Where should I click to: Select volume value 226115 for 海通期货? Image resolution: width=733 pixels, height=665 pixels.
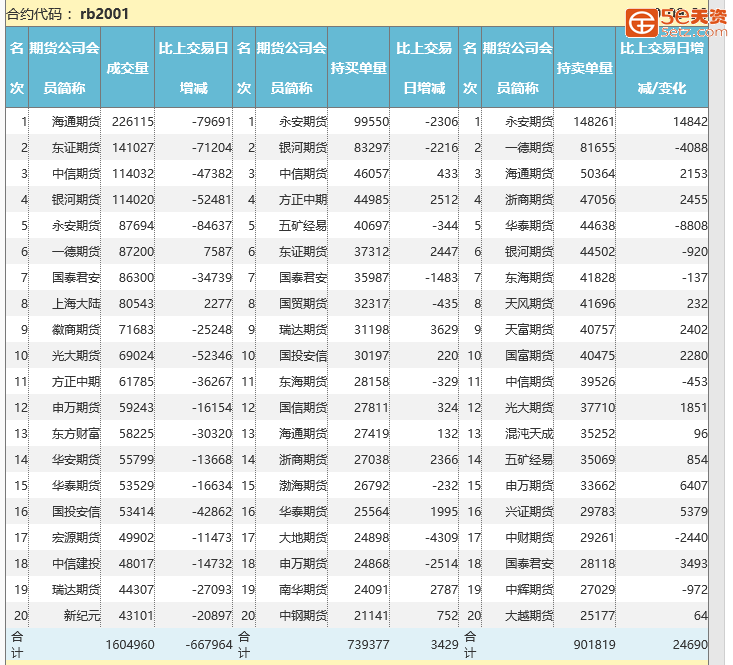pos(133,122)
